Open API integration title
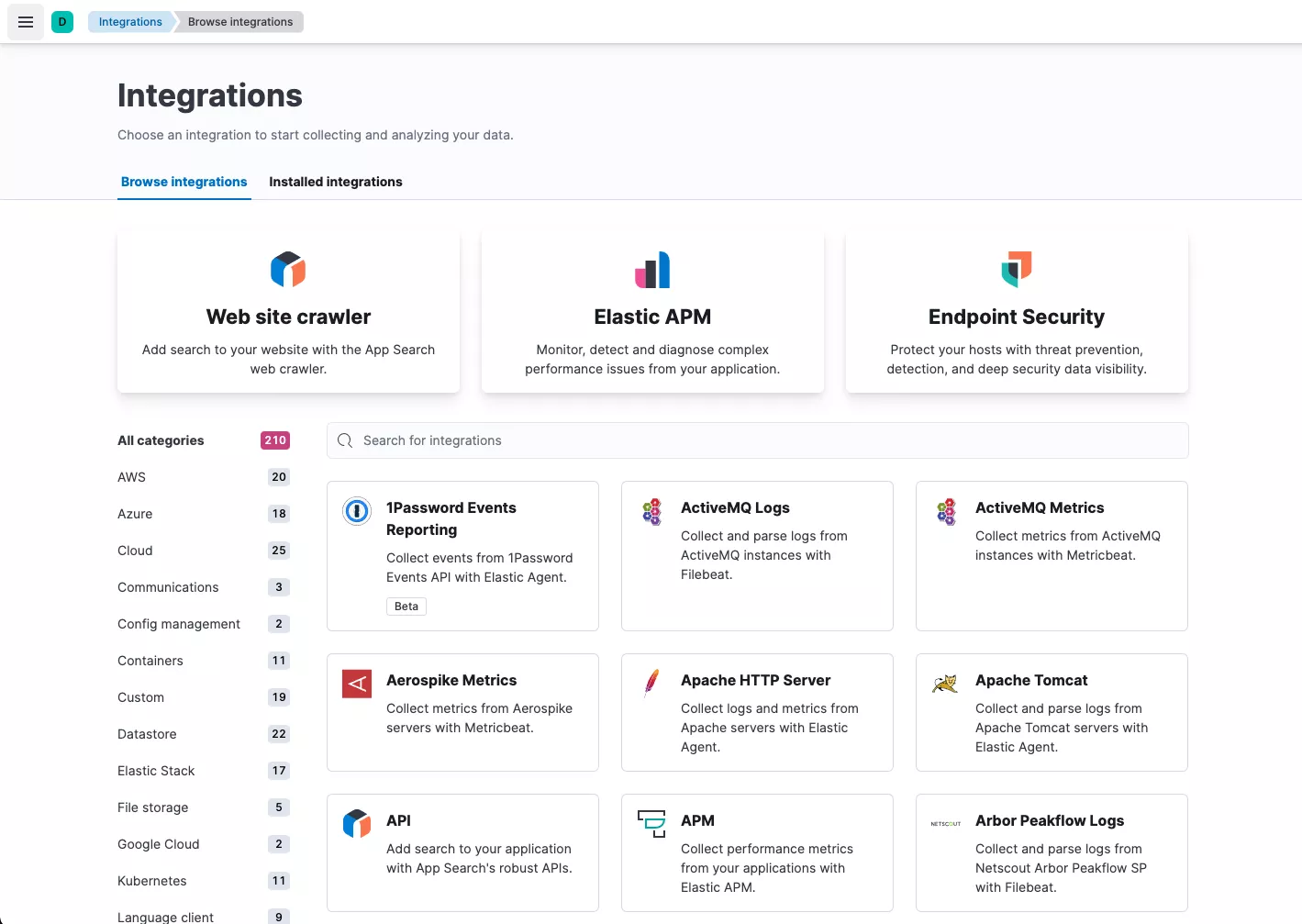The image size is (1302, 924). [398, 820]
